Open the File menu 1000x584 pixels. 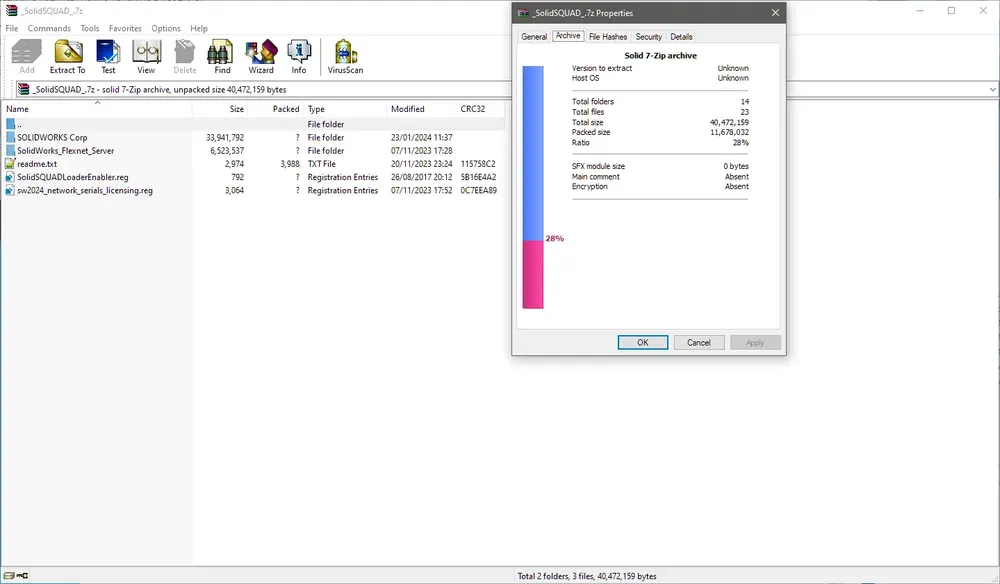(x=11, y=28)
